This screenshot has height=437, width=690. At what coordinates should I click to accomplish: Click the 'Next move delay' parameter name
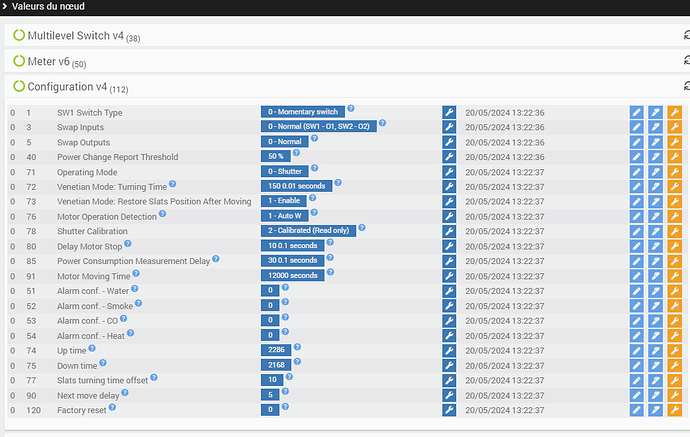click(88, 396)
